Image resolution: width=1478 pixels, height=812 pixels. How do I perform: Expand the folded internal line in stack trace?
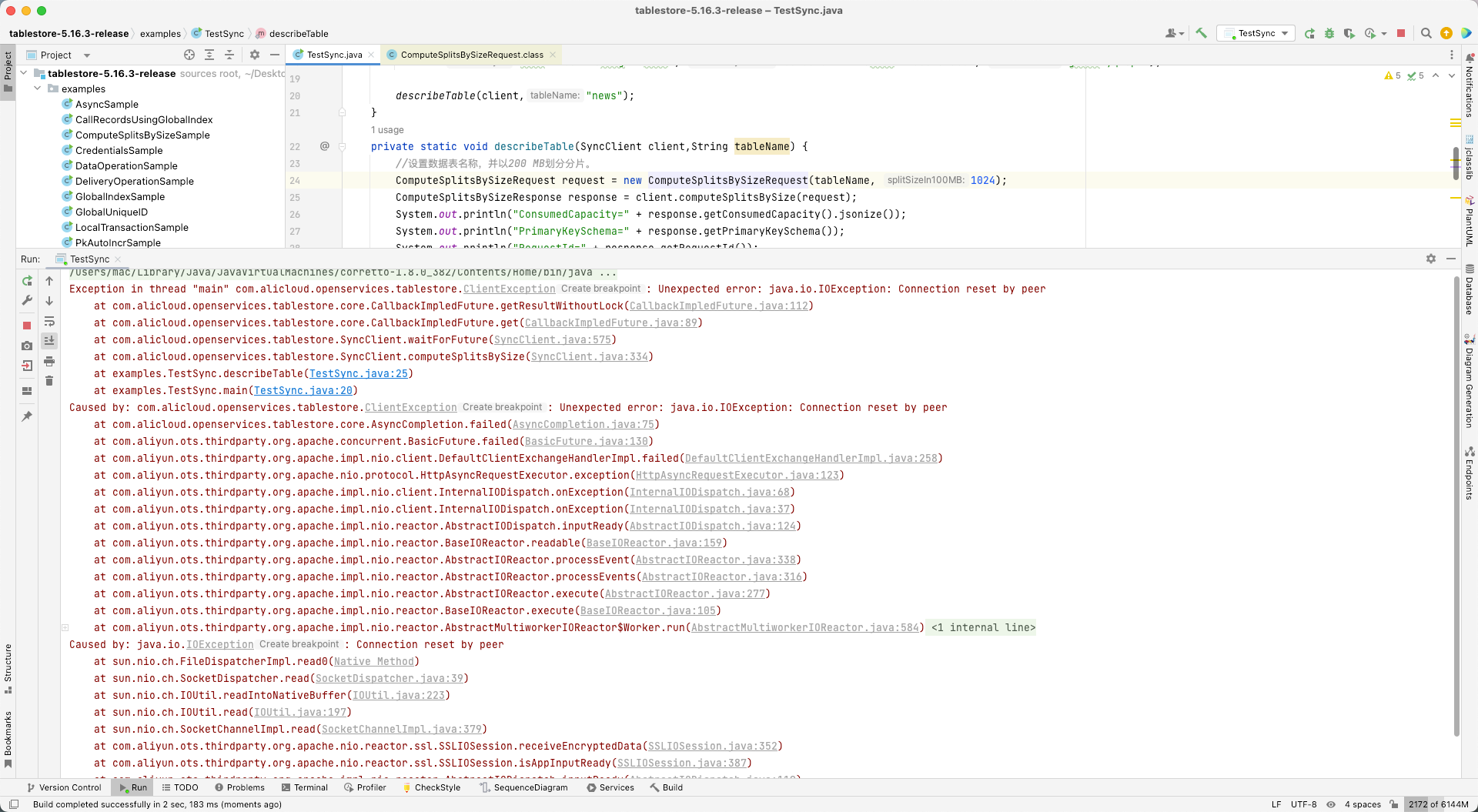click(x=65, y=627)
